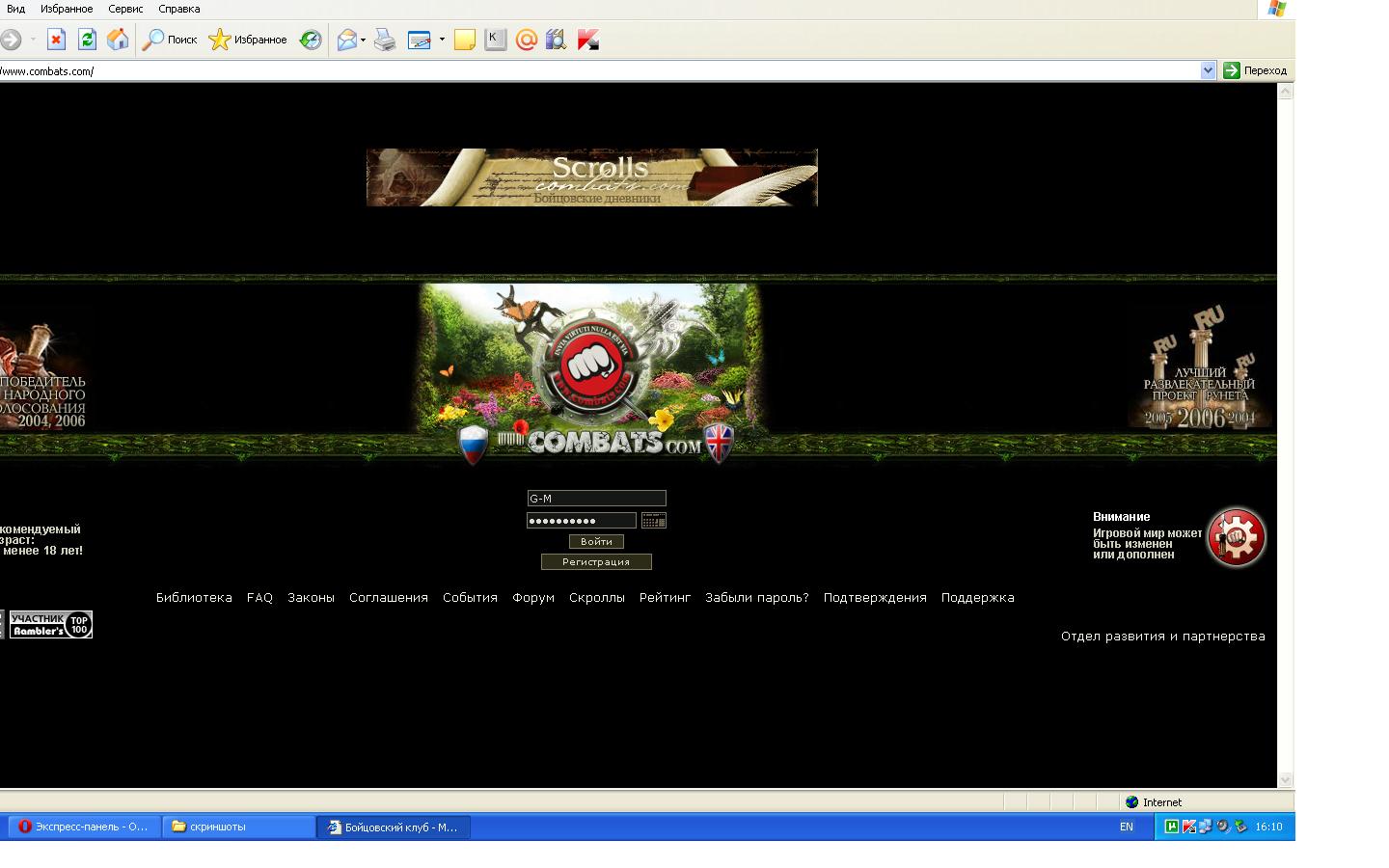Click the Поиск magnifier button
This screenshot has height=868, width=1389.
pos(170,40)
